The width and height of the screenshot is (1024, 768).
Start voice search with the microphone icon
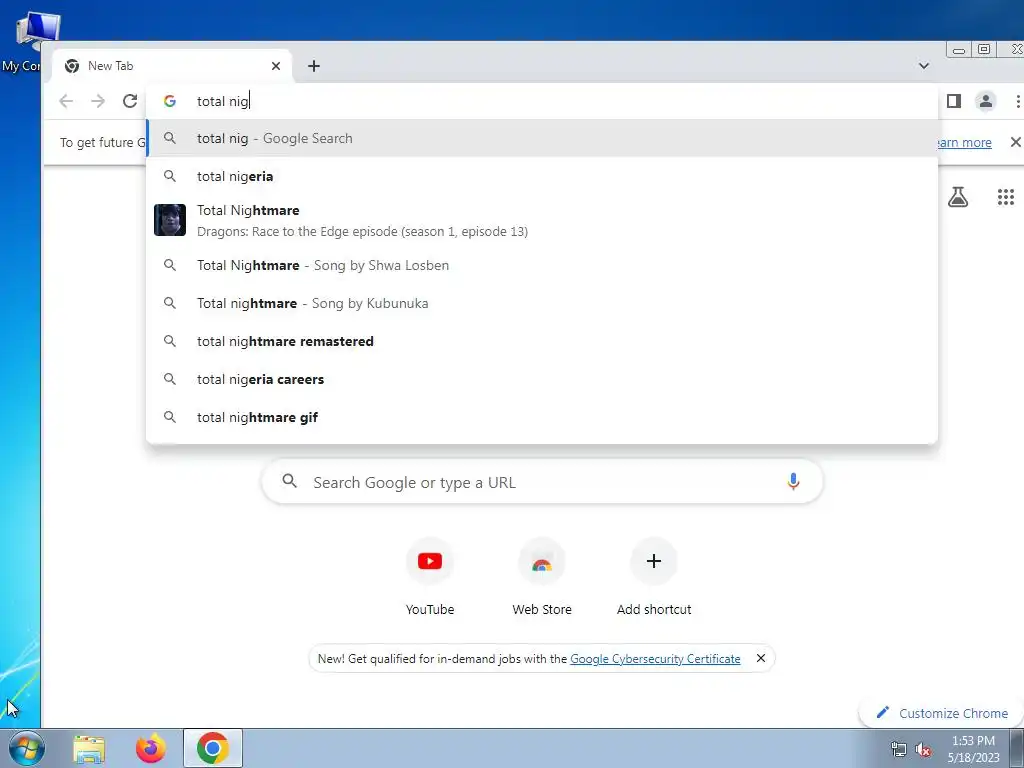click(793, 482)
